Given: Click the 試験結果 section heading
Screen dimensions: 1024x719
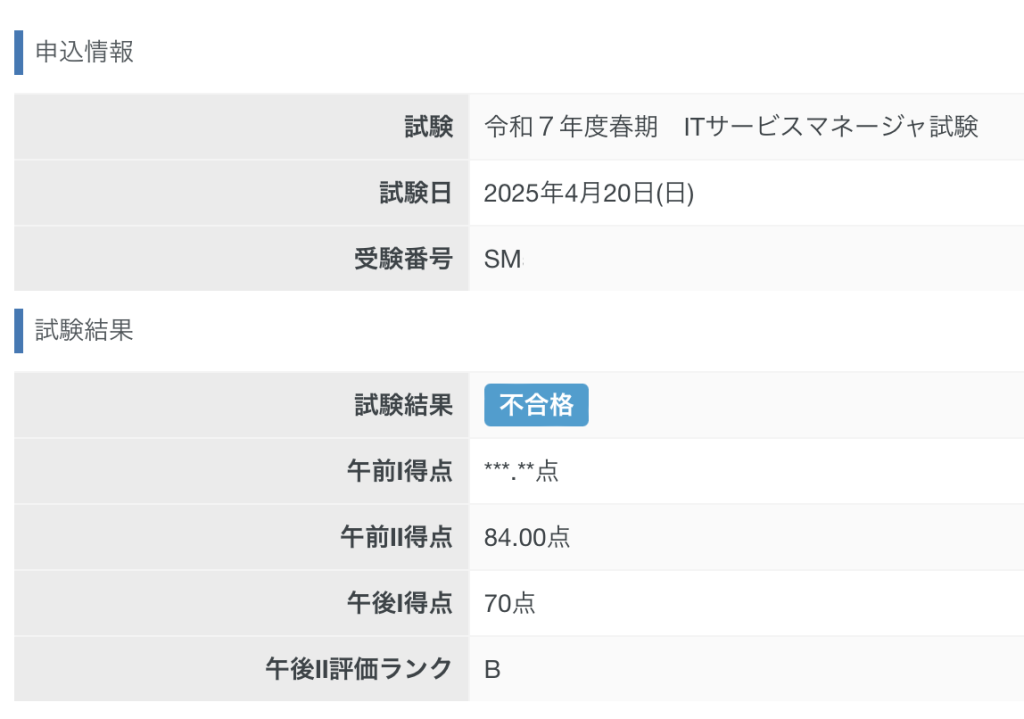Looking at the screenshot, I should [84, 331].
